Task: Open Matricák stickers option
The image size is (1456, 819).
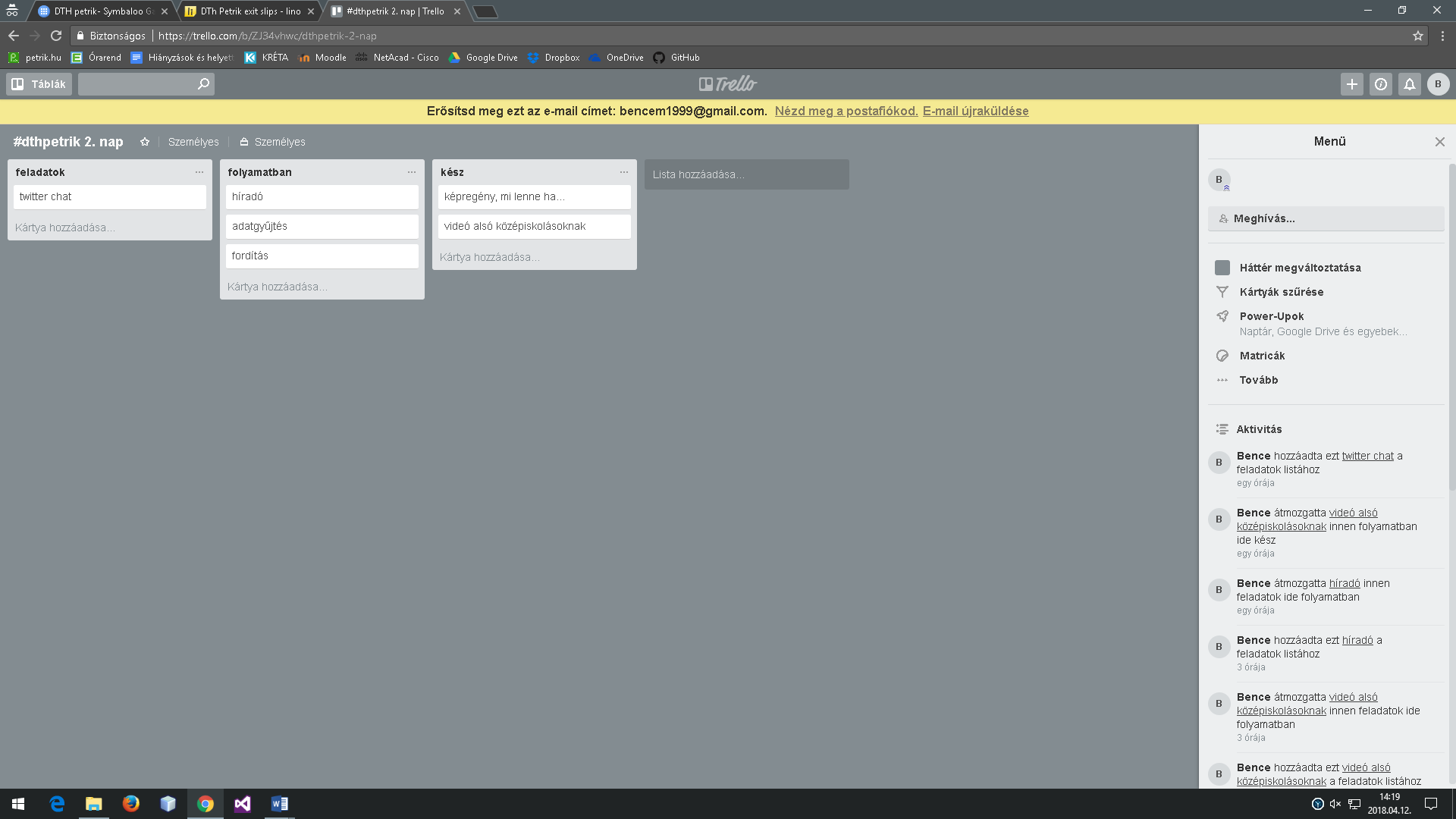Action: [1262, 356]
